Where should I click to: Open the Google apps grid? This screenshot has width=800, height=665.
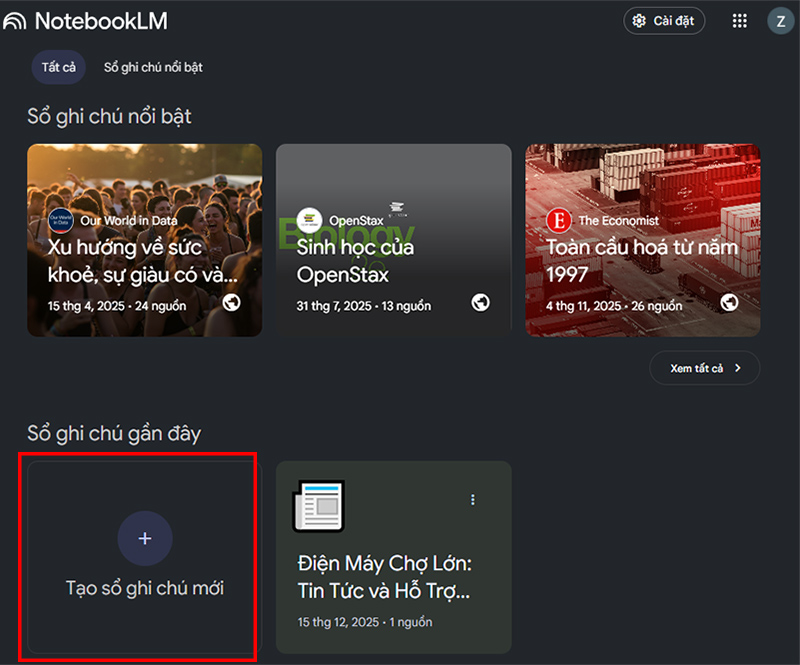pos(740,21)
